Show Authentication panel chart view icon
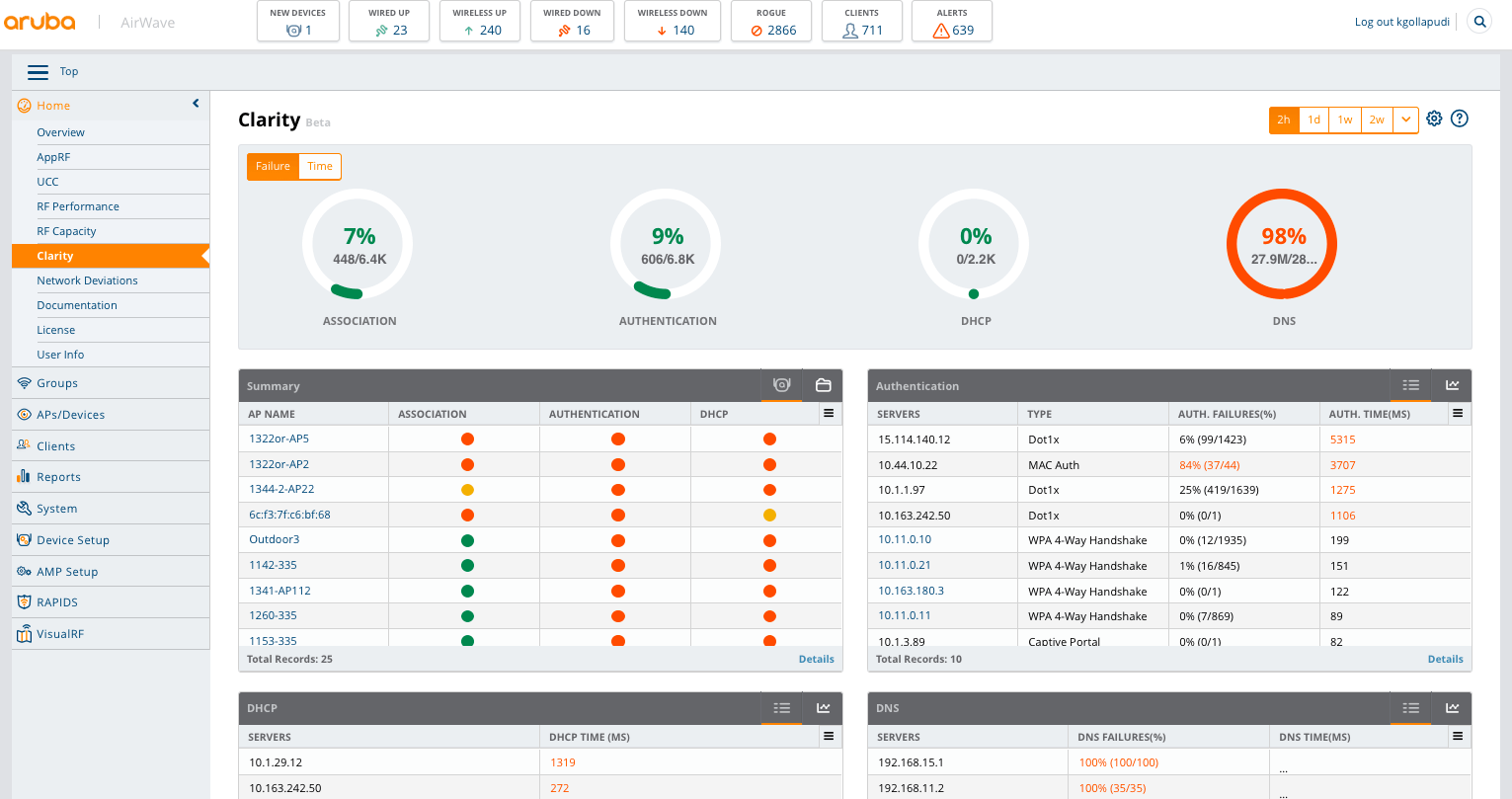 [x=1452, y=385]
